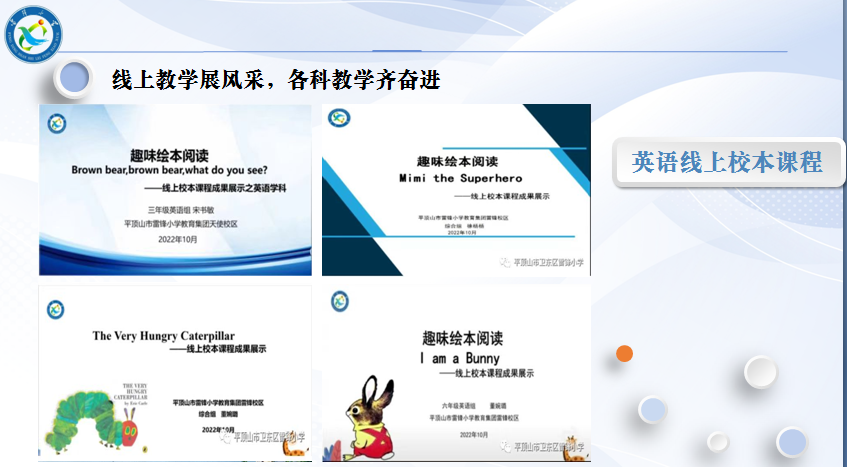Click the small logo on the Hungry Caterpillar slide
Screen dimensions: 847x467
[x=58, y=303]
